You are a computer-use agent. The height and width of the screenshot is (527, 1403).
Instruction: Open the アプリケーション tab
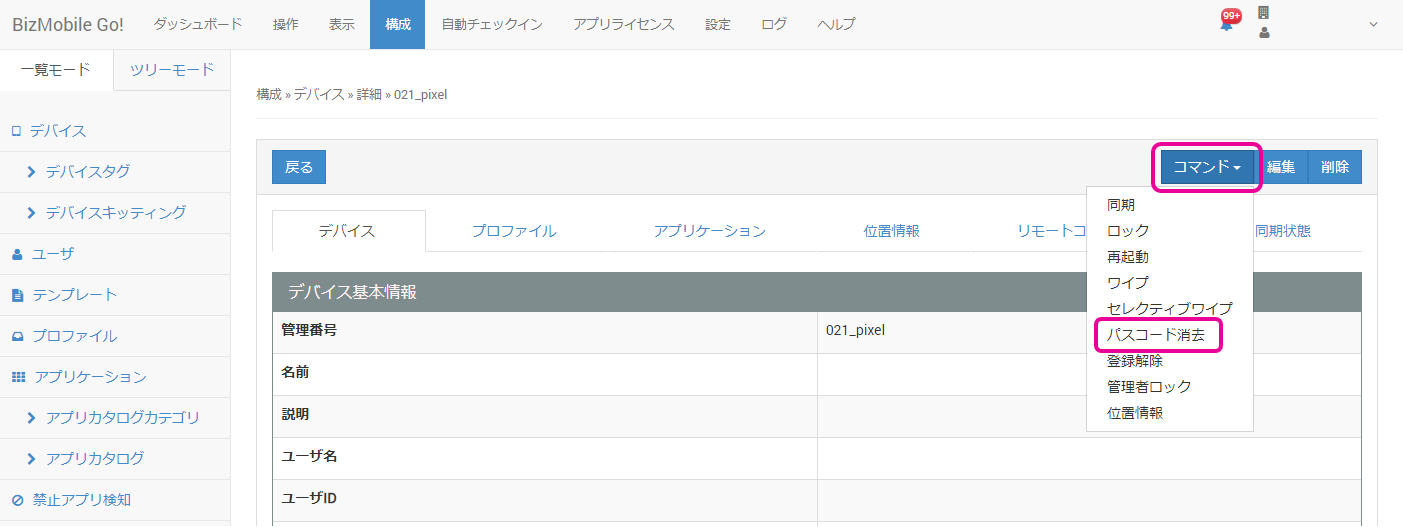(709, 231)
